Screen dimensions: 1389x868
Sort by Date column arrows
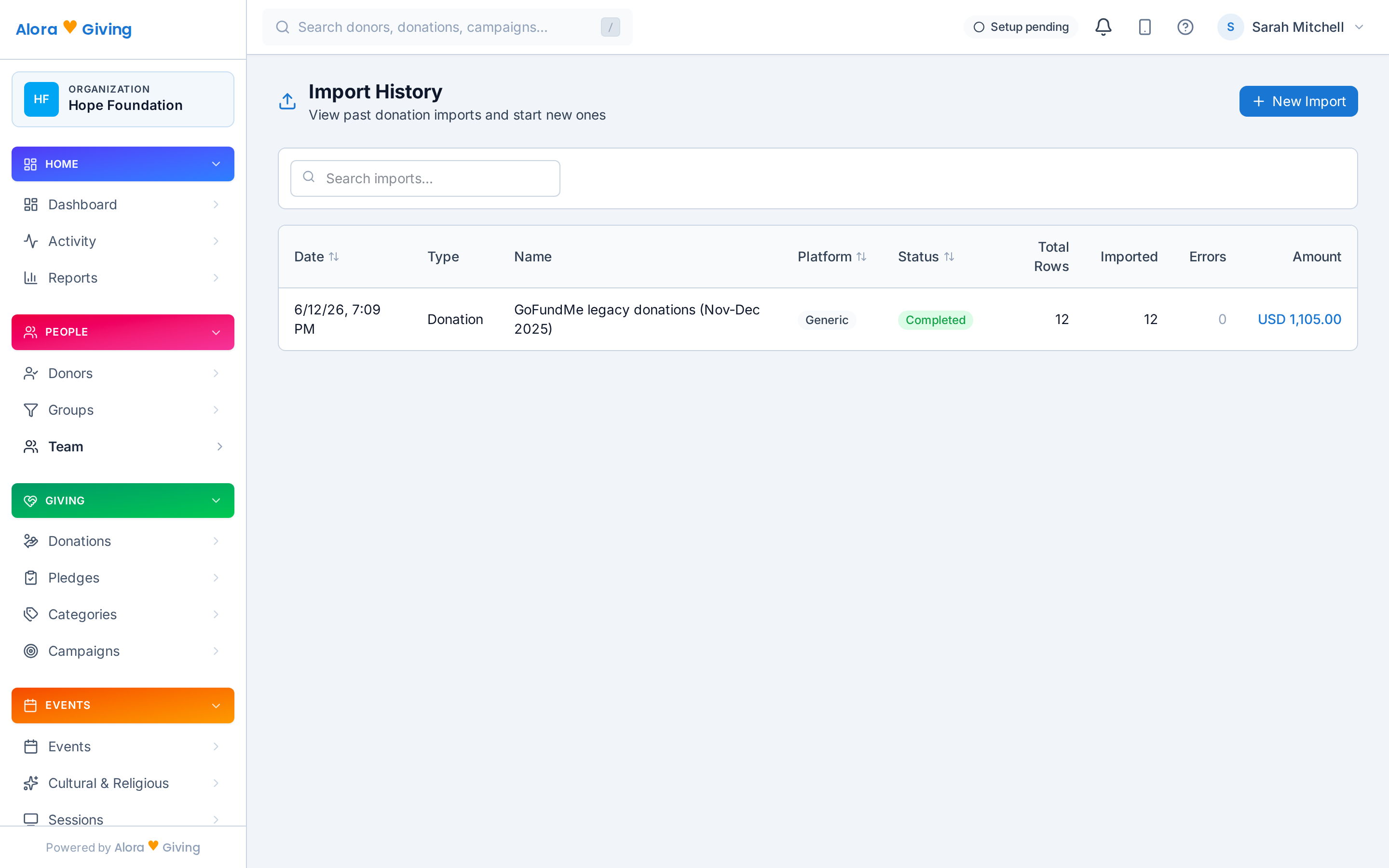click(x=333, y=257)
